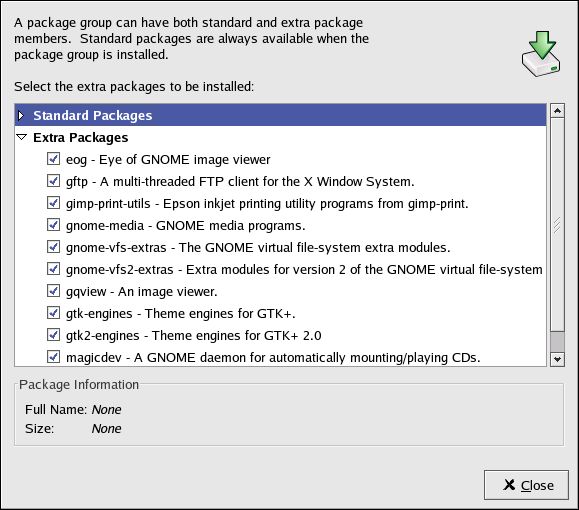Click the X icon on Close button
Screen dimensions: 579x510
pos(509,485)
